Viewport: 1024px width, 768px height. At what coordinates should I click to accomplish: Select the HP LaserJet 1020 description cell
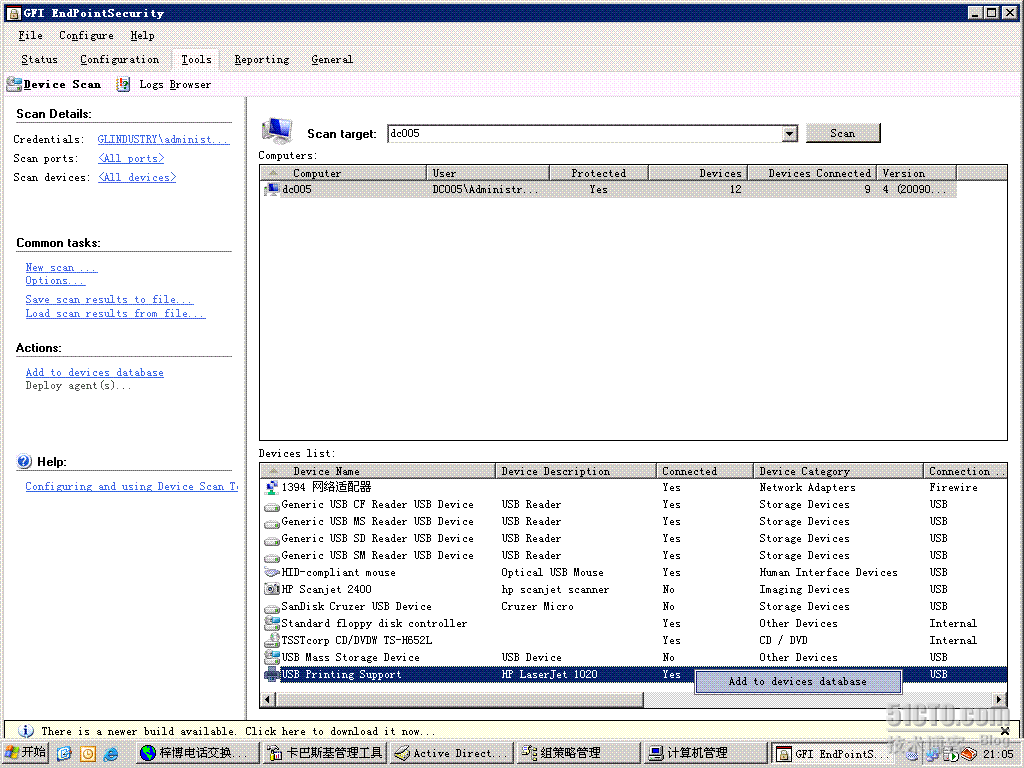549,674
